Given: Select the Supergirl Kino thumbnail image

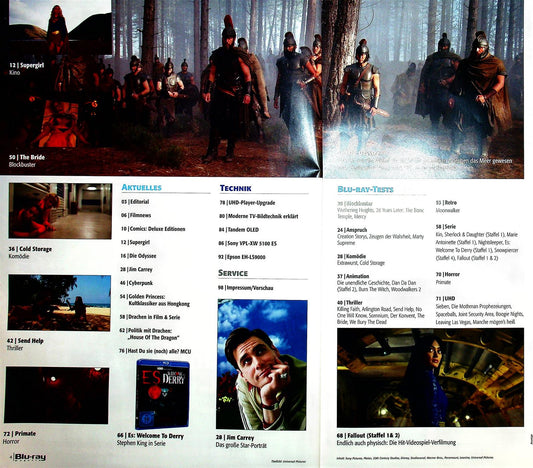Looking at the screenshot, I should pyautogui.click(x=60, y=28).
